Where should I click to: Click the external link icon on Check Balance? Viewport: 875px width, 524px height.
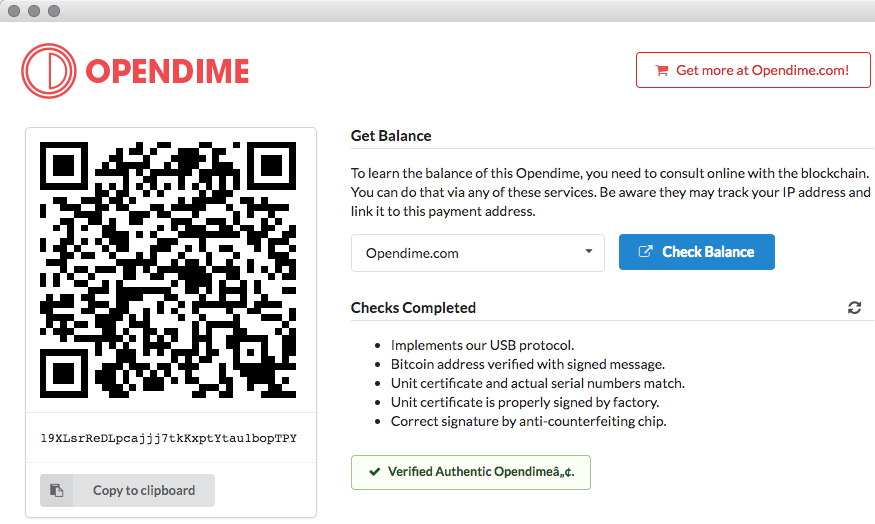645,252
